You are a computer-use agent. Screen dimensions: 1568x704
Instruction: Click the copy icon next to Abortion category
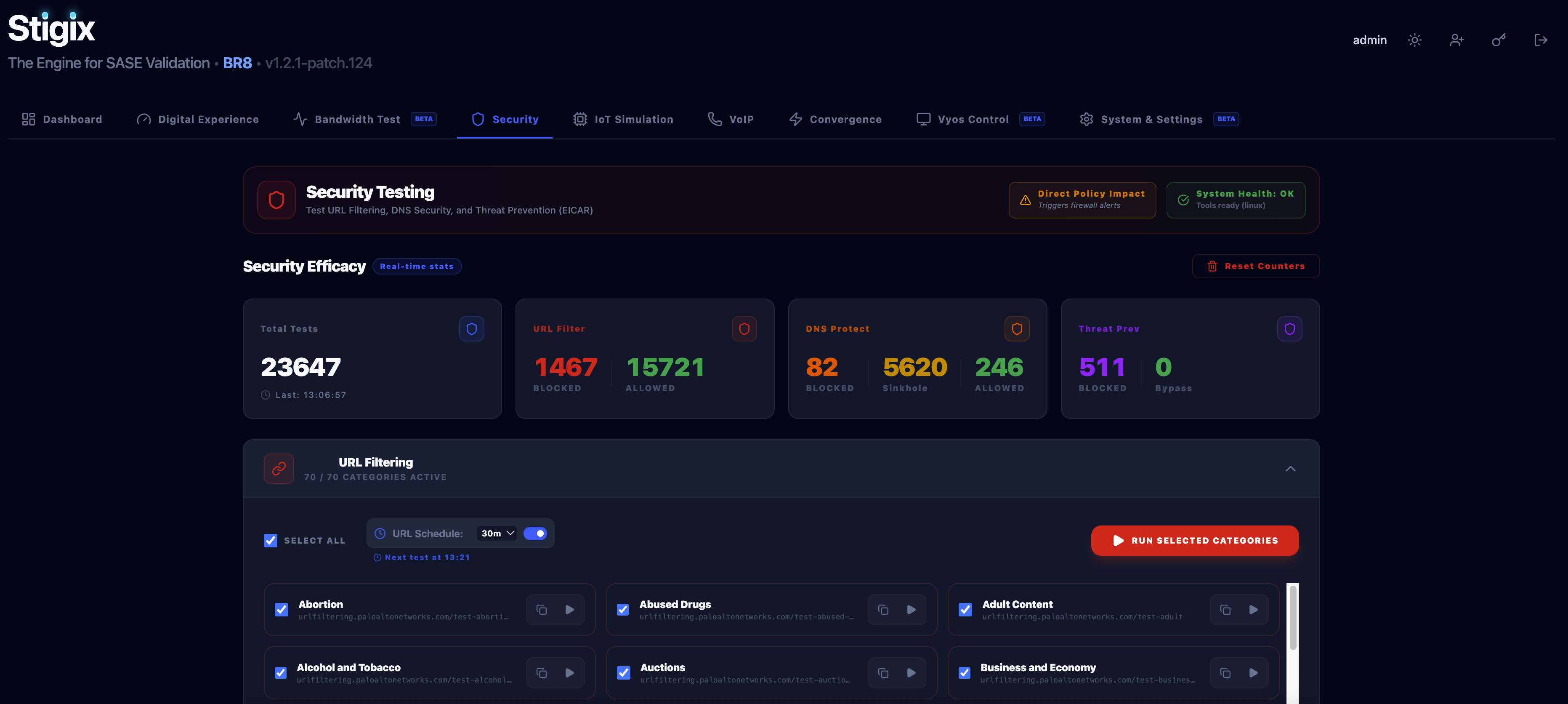pyautogui.click(x=542, y=609)
